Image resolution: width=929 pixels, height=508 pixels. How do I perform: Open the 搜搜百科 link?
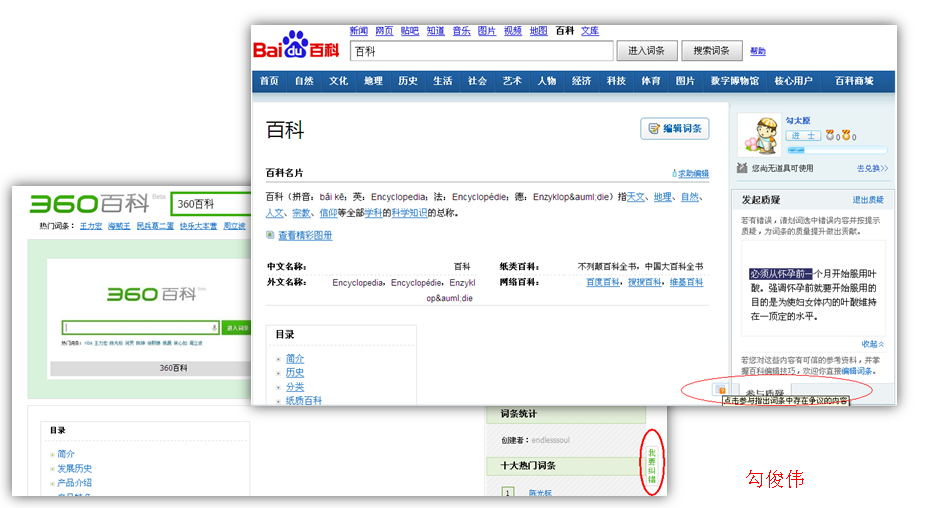tap(645, 282)
